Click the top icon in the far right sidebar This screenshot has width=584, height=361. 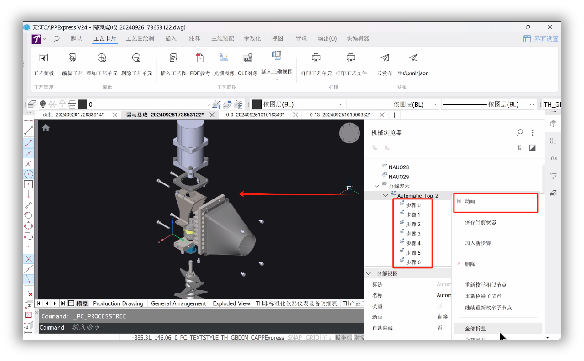coord(553,124)
